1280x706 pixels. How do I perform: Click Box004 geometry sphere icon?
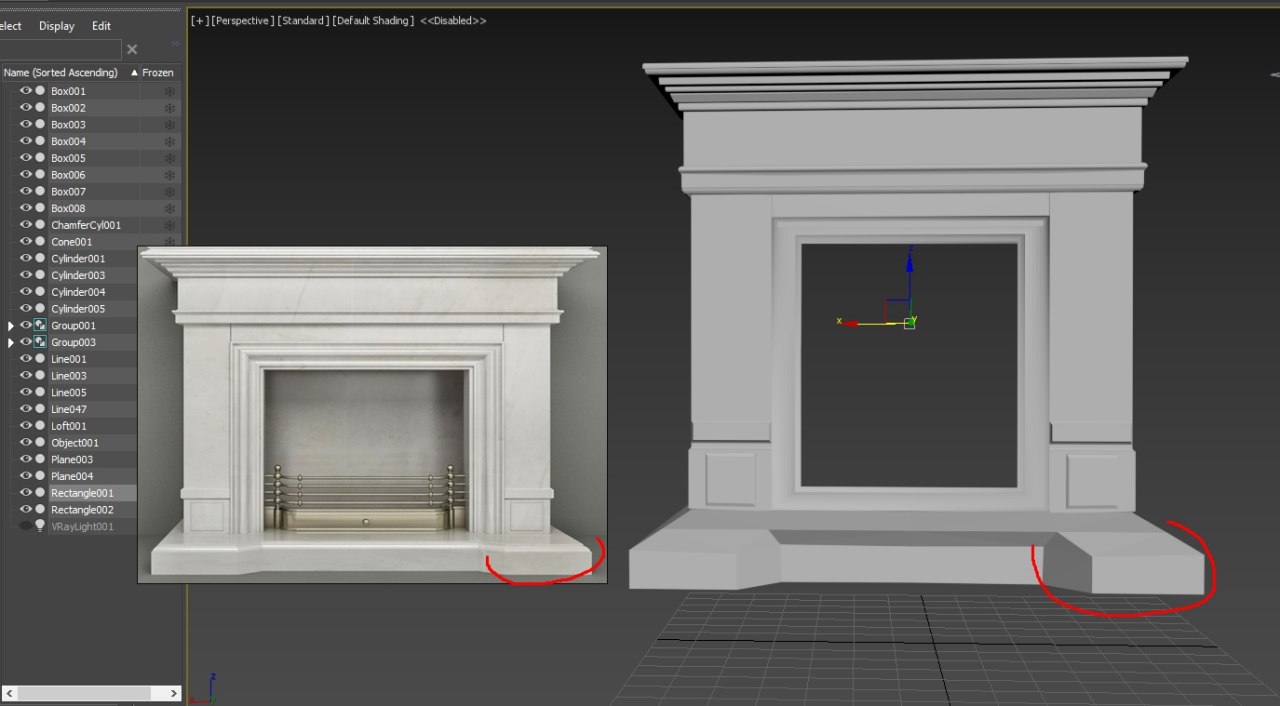tap(40, 141)
